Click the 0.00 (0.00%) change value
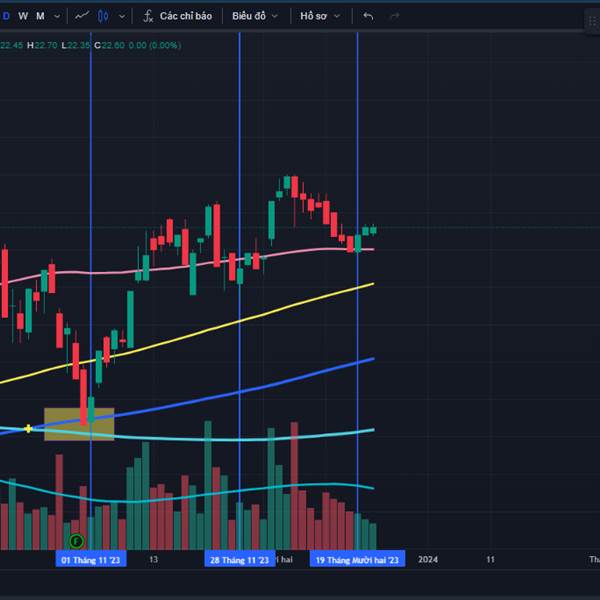The width and height of the screenshot is (600, 600). pos(155,45)
